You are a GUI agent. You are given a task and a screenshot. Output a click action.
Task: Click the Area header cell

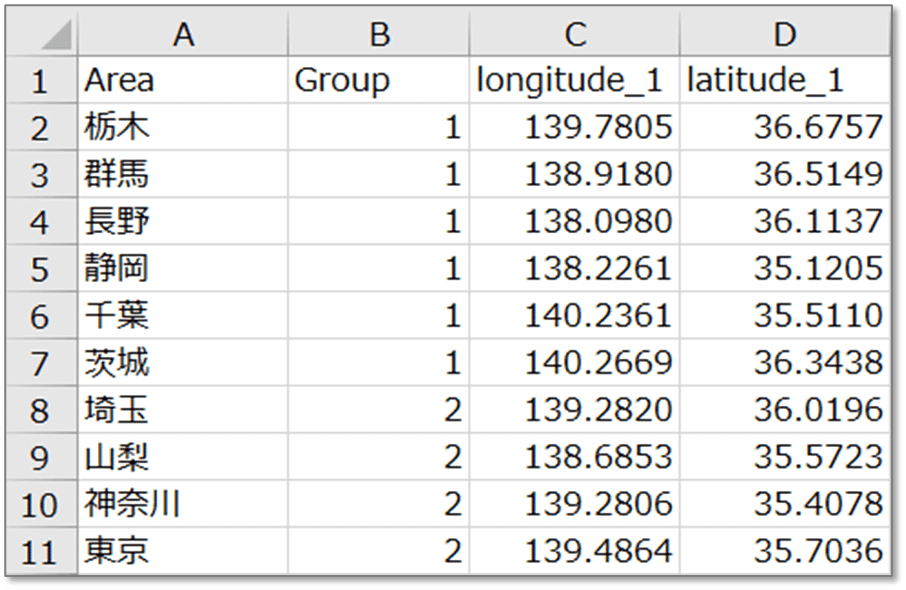click(182, 81)
